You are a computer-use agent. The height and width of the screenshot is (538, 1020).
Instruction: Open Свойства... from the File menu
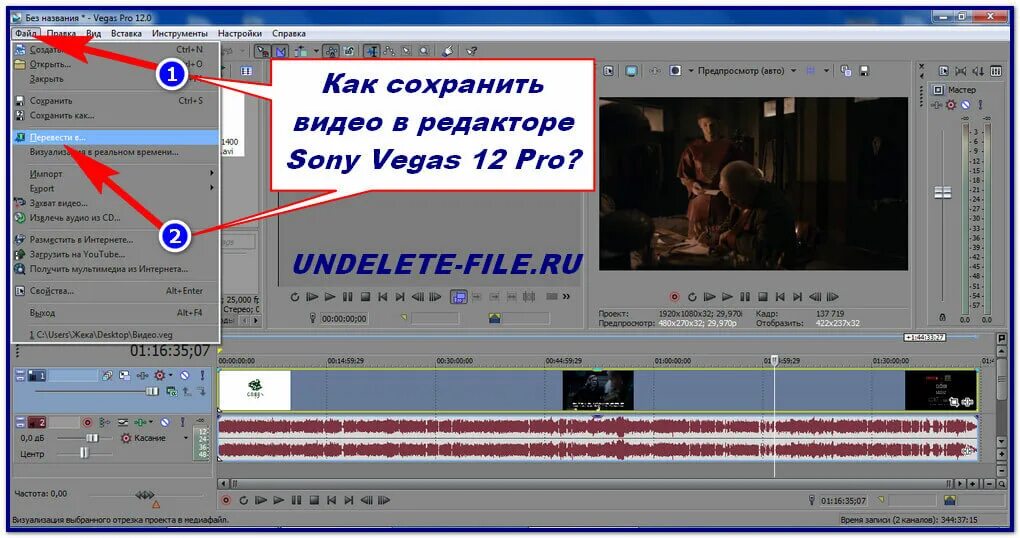(x=116, y=291)
